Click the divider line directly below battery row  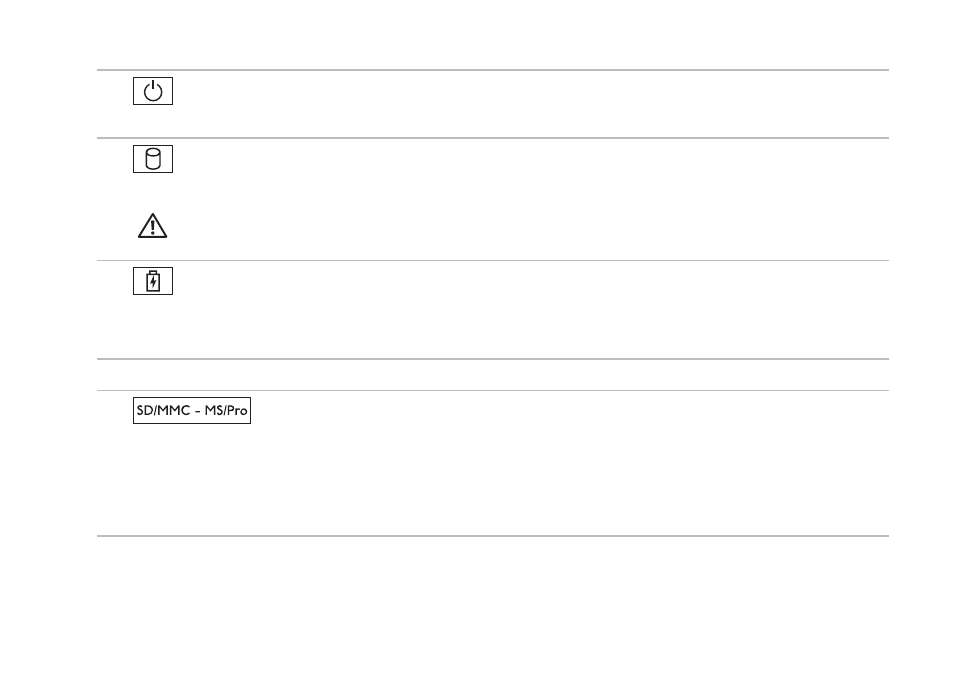pyautogui.click(x=493, y=359)
